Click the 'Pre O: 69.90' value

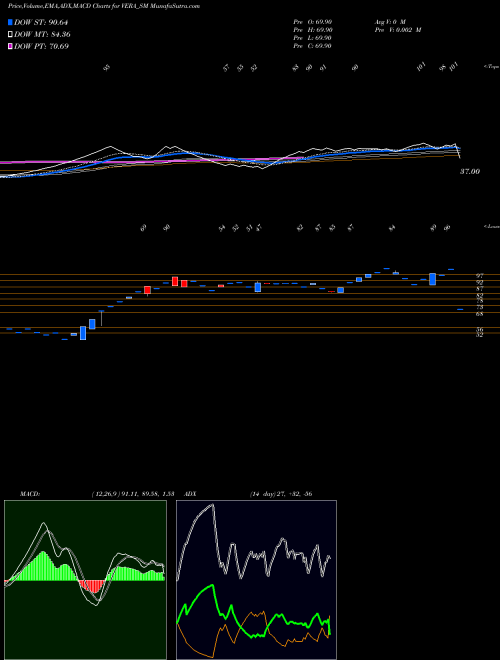(313, 22)
